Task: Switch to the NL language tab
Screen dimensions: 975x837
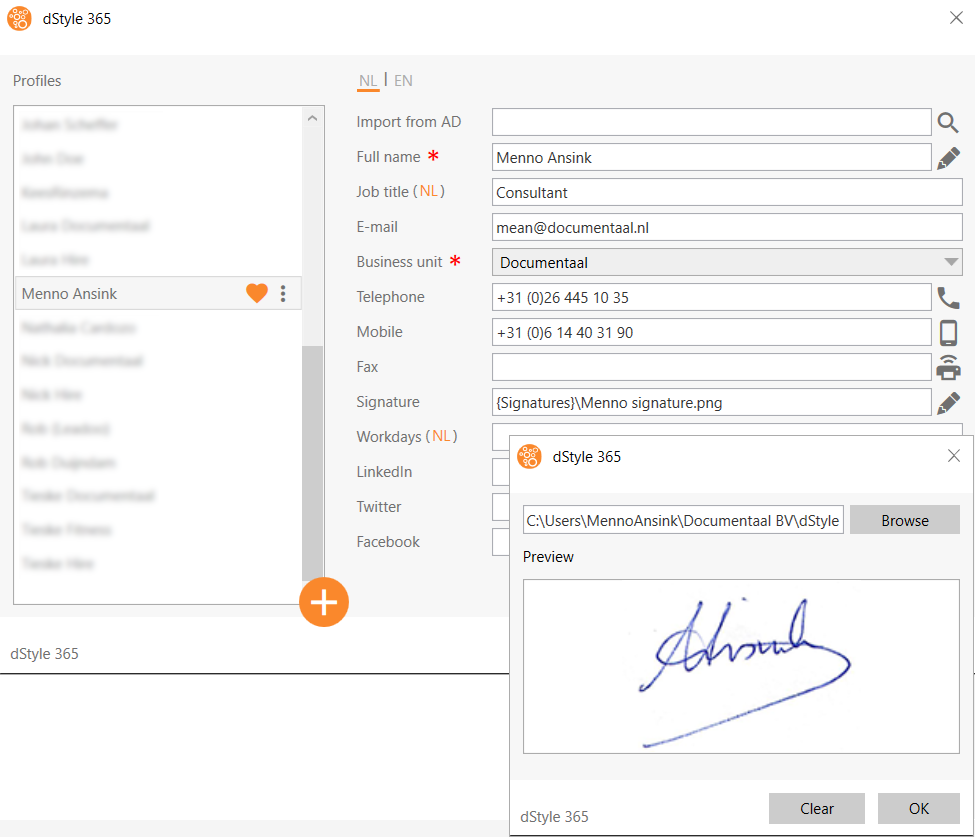Action: pyautogui.click(x=368, y=81)
